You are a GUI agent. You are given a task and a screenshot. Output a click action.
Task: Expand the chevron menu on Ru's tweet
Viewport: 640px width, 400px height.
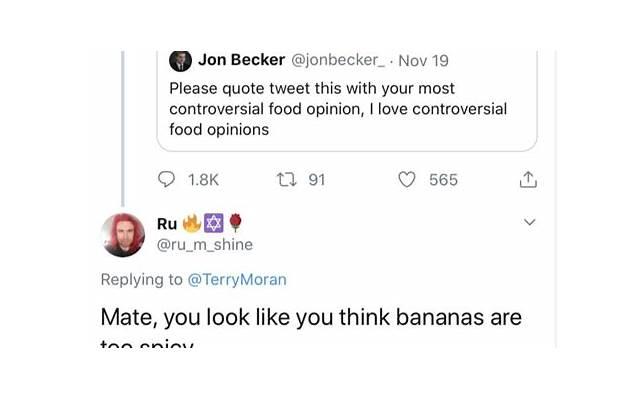(x=530, y=222)
